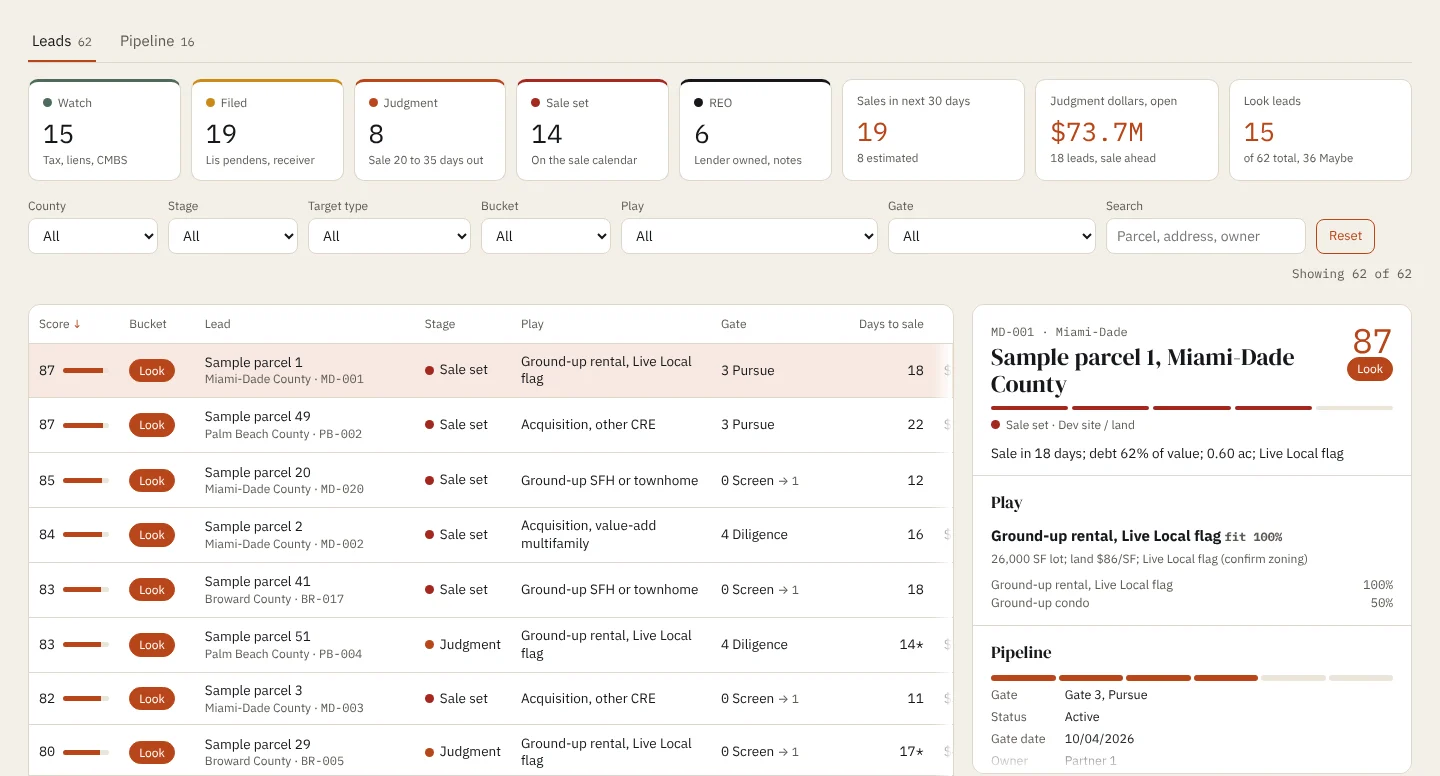Expand the Stage filter dropdown

tap(233, 236)
